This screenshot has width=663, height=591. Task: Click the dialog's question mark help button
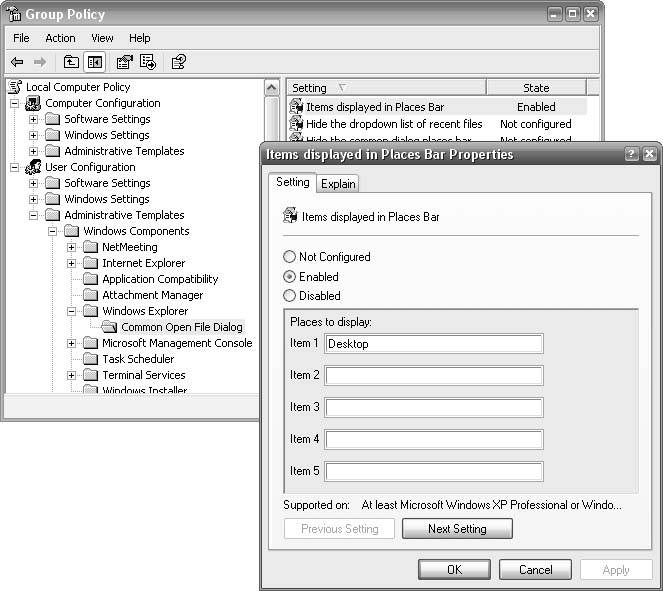click(x=631, y=154)
